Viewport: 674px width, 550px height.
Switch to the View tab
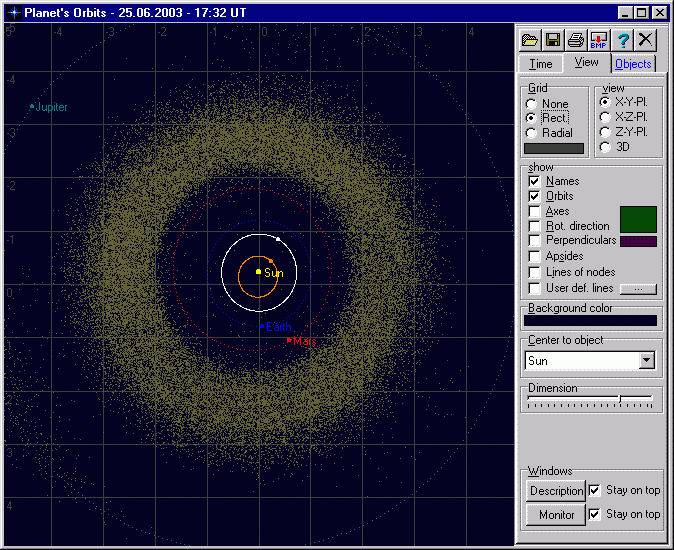click(586, 62)
